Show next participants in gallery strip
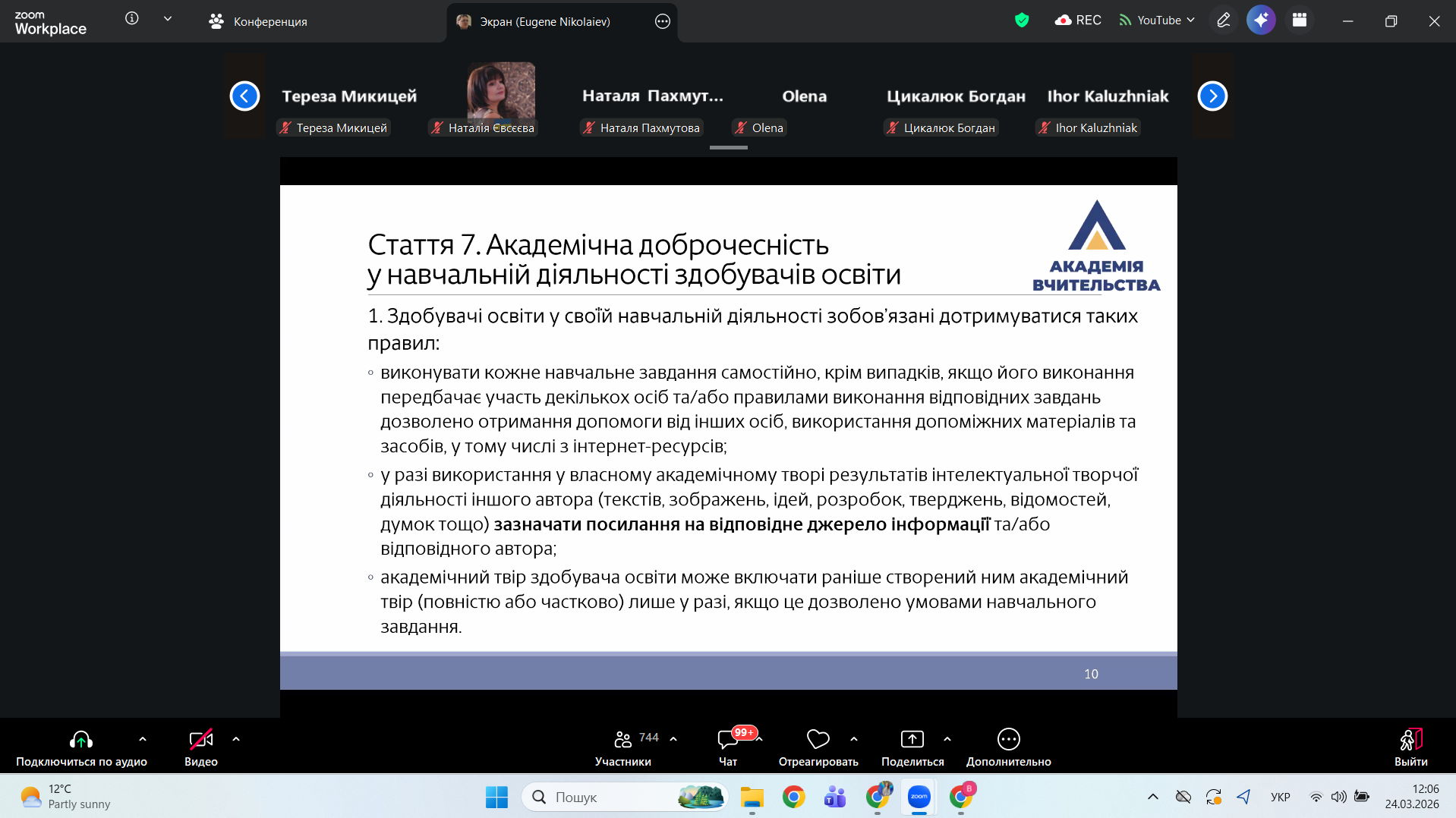1456x818 pixels. point(1212,96)
